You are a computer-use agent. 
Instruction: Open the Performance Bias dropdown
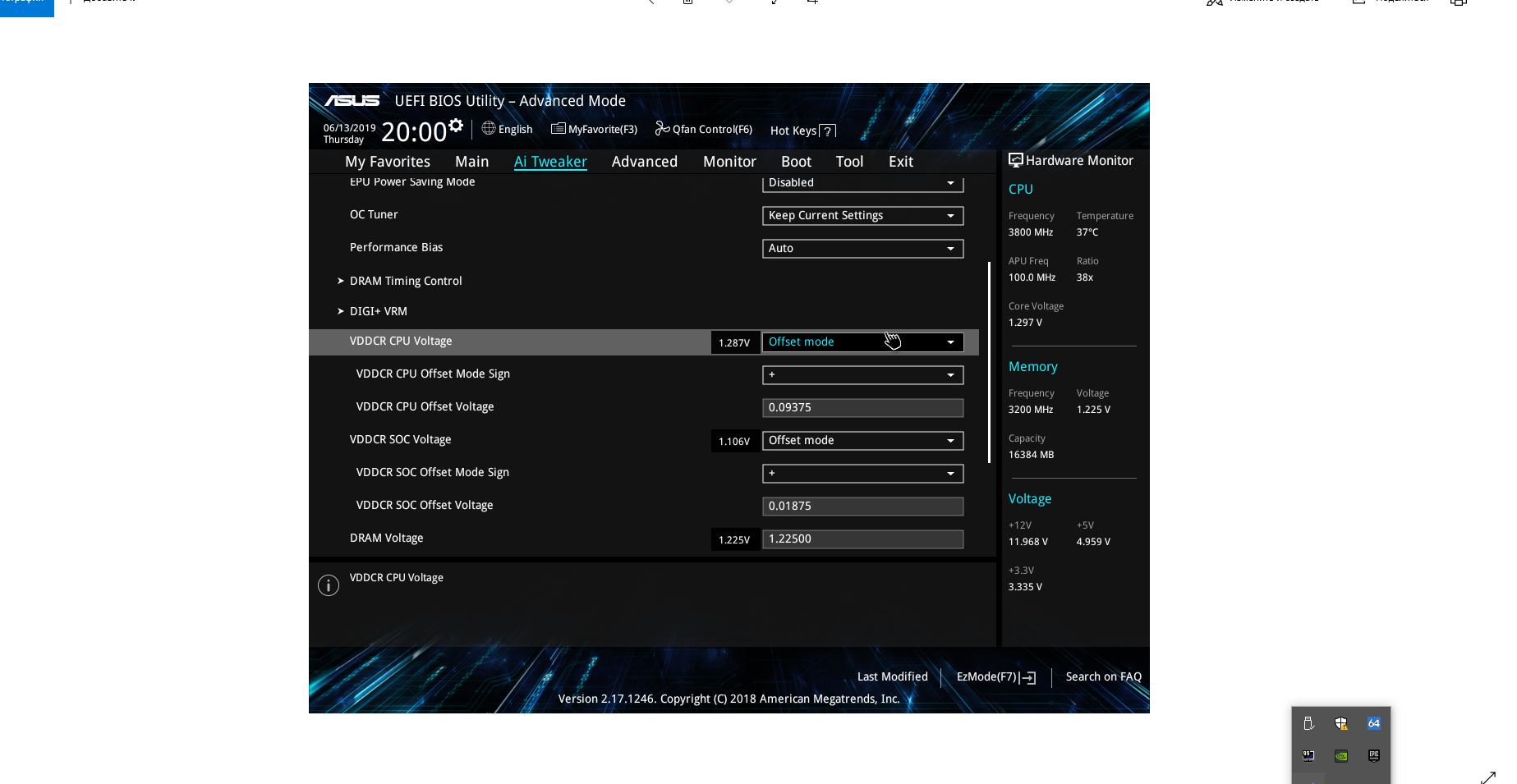click(863, 249)
